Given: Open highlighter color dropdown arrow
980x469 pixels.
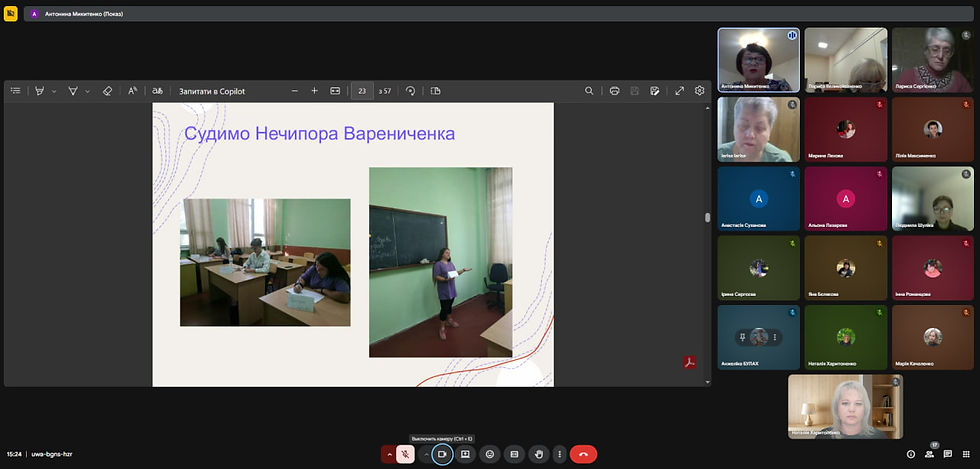Looking at the screenshot, I should tap(54, 91).
